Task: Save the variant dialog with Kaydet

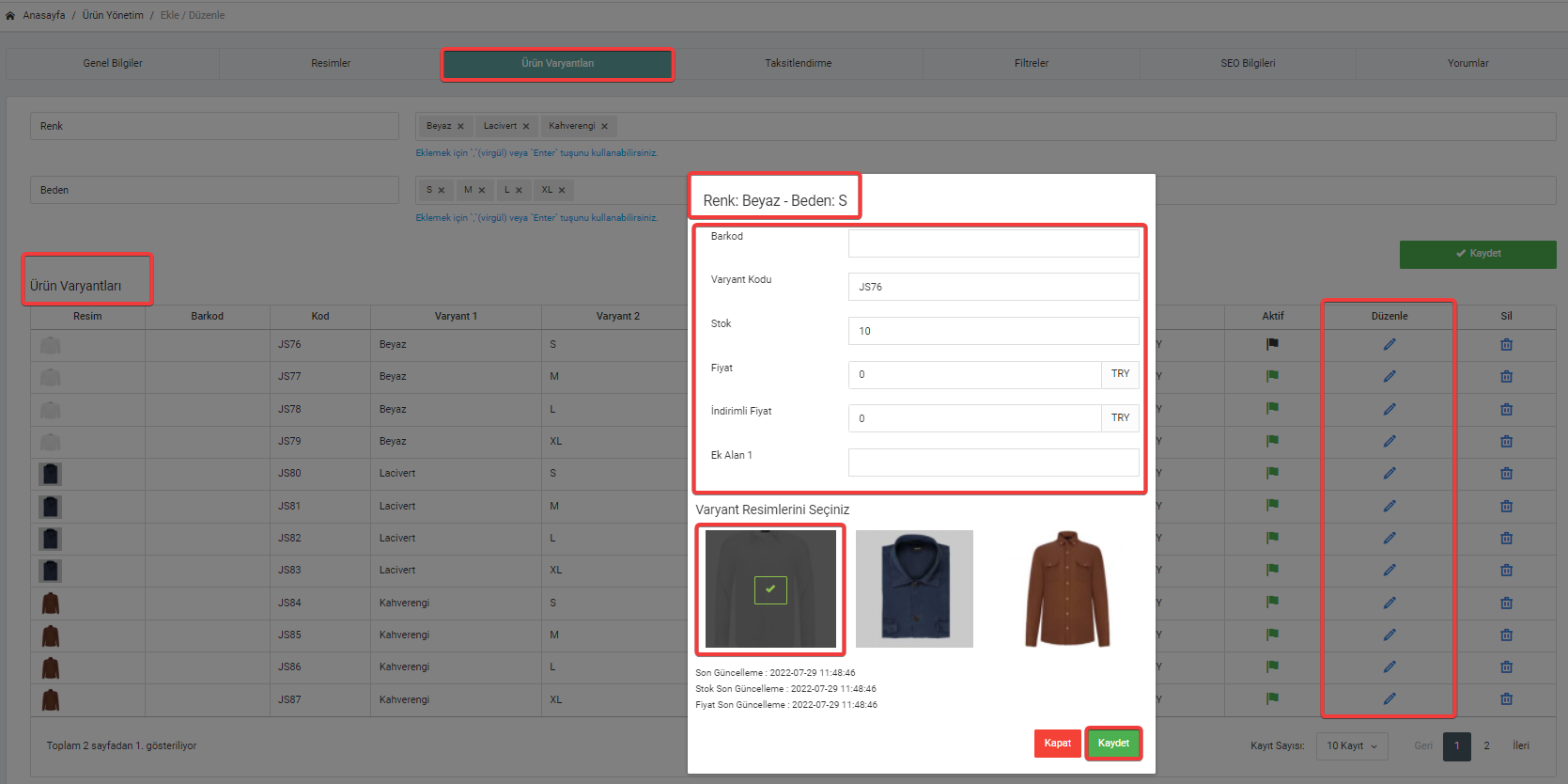Action: click(x=1113, y=744)
